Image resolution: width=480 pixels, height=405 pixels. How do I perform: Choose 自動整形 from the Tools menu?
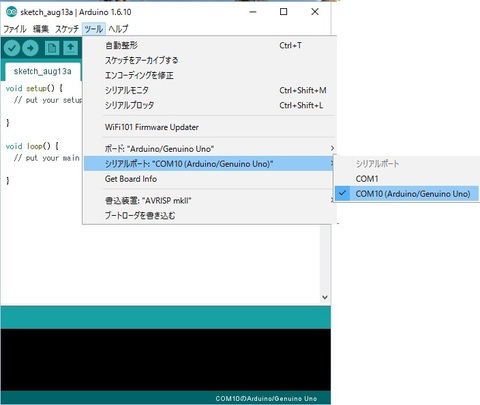point(209,45)
